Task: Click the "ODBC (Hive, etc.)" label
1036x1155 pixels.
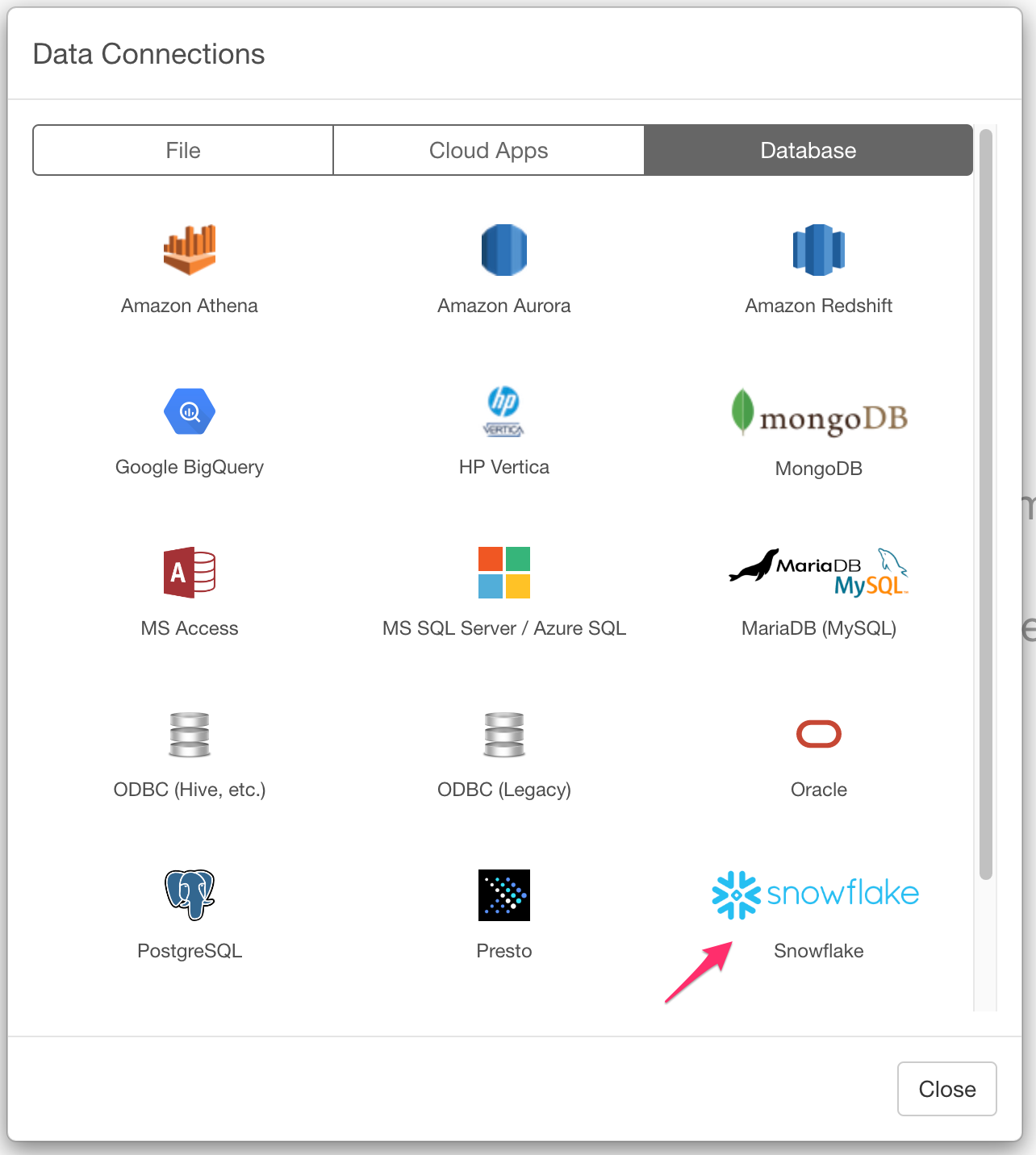Action: click(x=190, y=790)
